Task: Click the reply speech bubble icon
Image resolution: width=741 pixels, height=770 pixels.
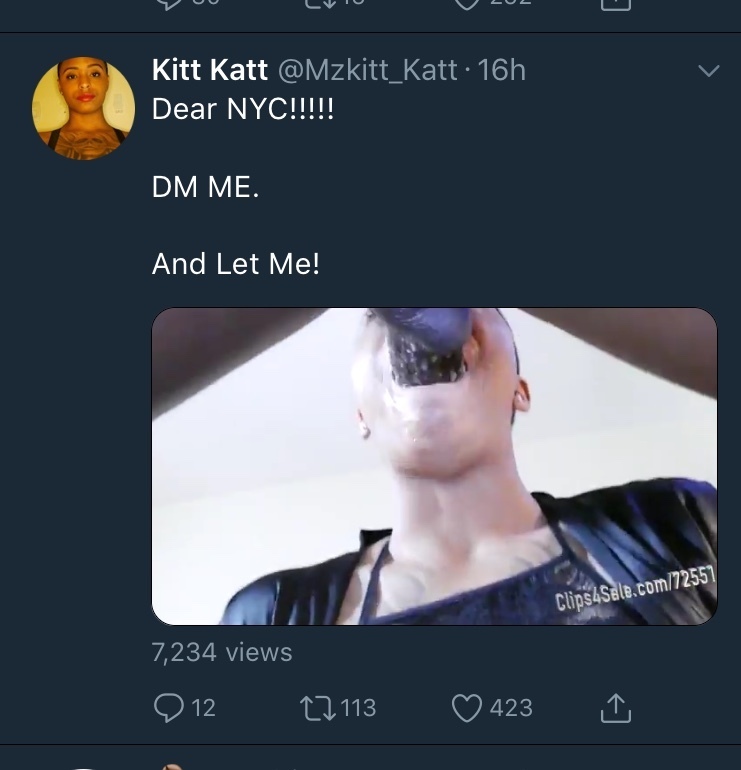Action: click(168, 708)
